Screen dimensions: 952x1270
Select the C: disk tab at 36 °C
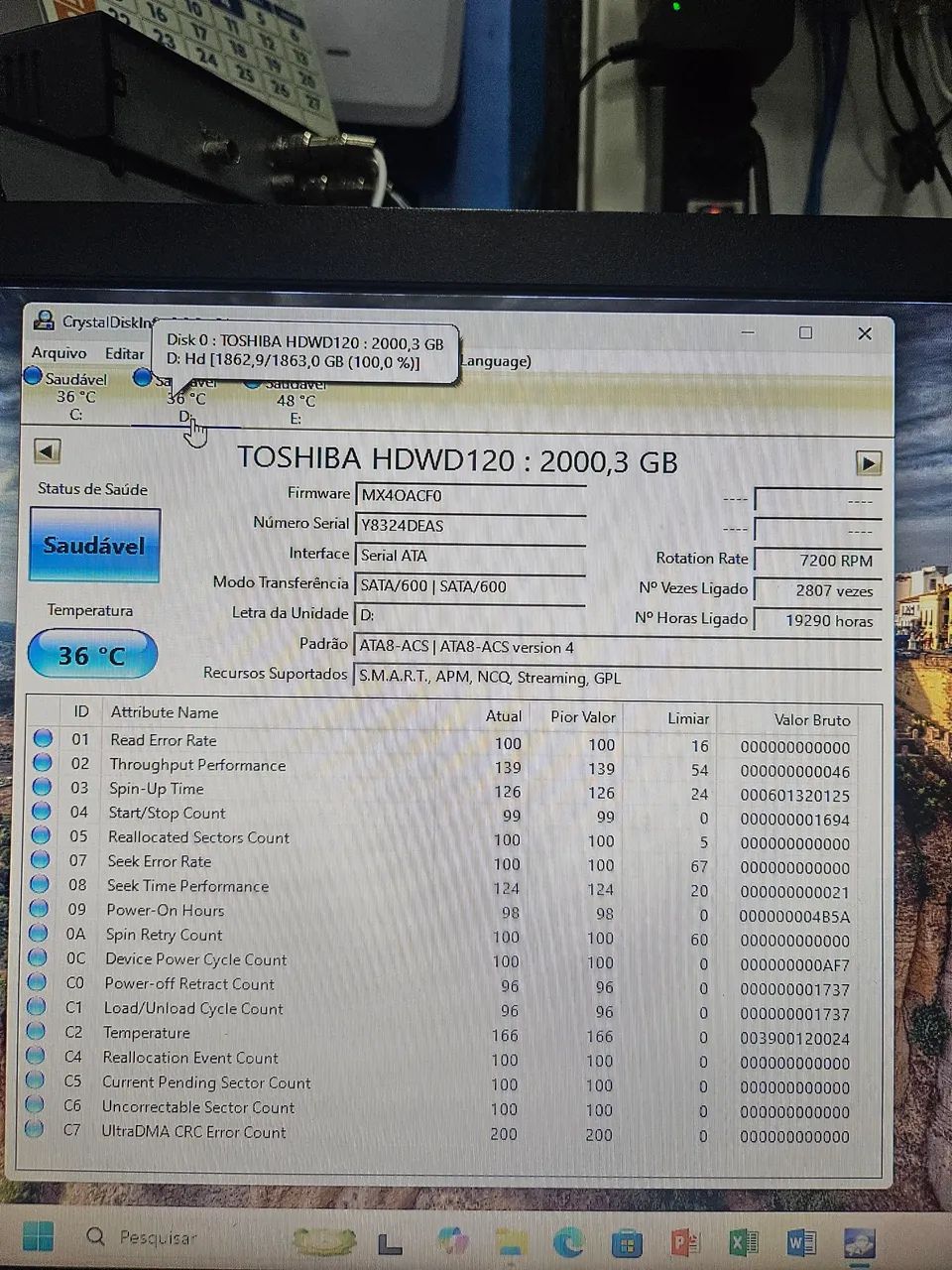pos(75,396)
